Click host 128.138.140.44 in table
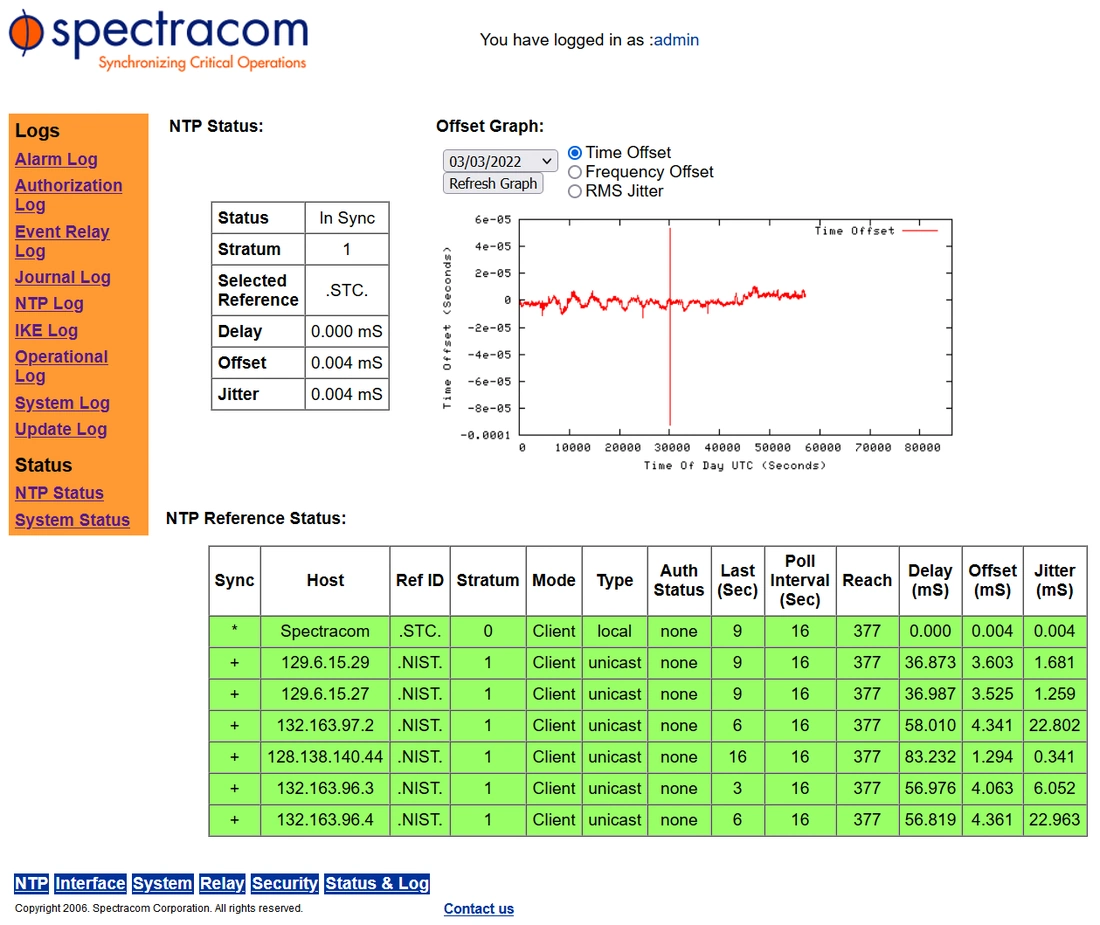 [325, 757]
